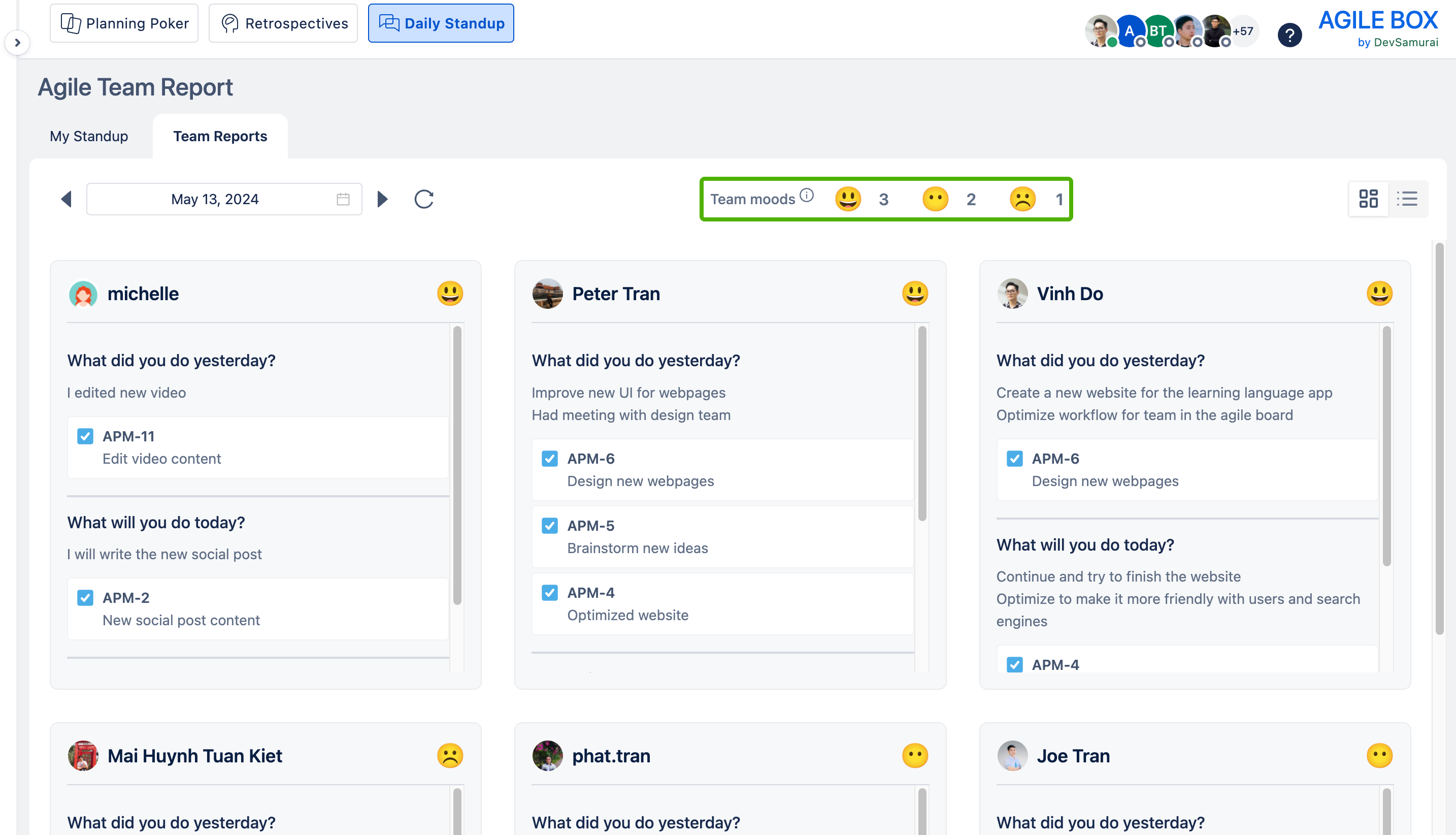This screenshot has width=1456, height=835.
Task: Click the Vinh Do name heading
Action: [1070, 294]
